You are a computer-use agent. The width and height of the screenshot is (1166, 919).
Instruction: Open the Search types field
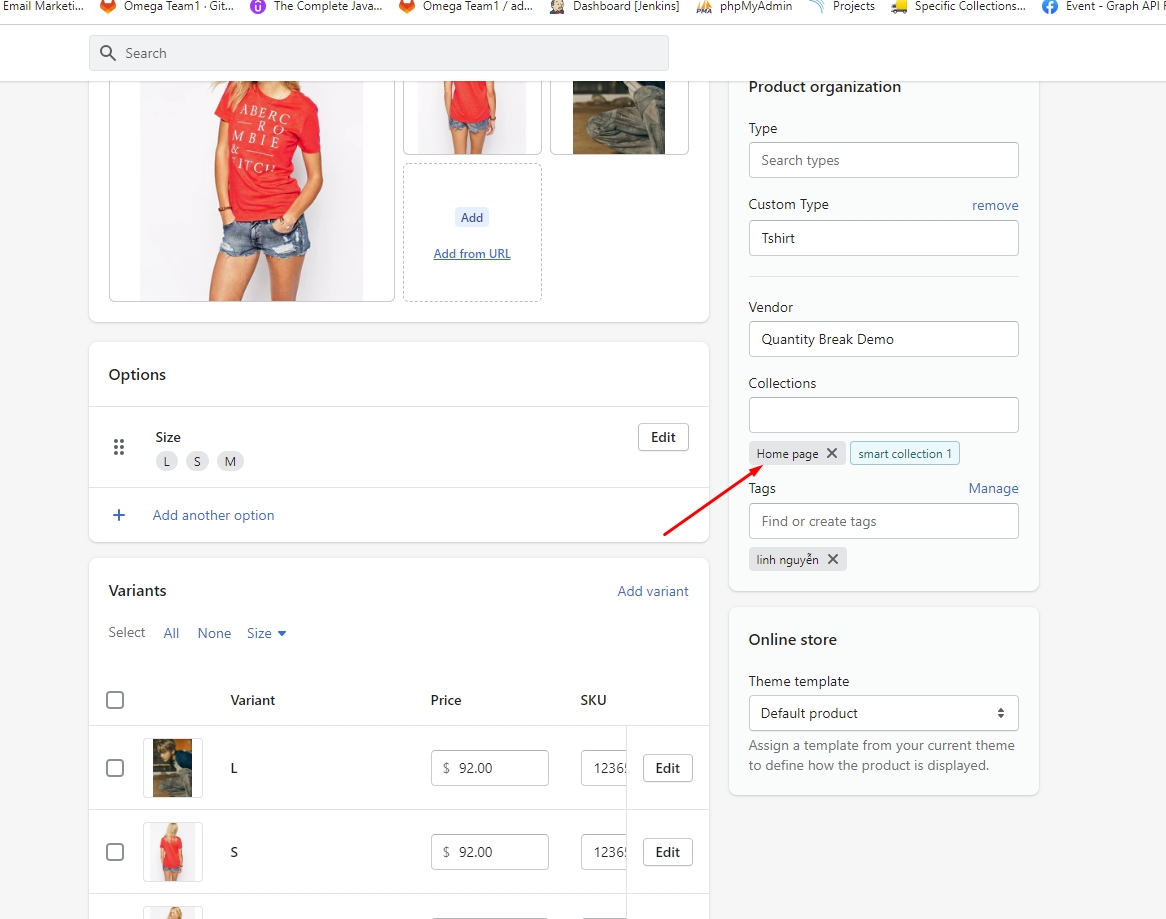883,160
